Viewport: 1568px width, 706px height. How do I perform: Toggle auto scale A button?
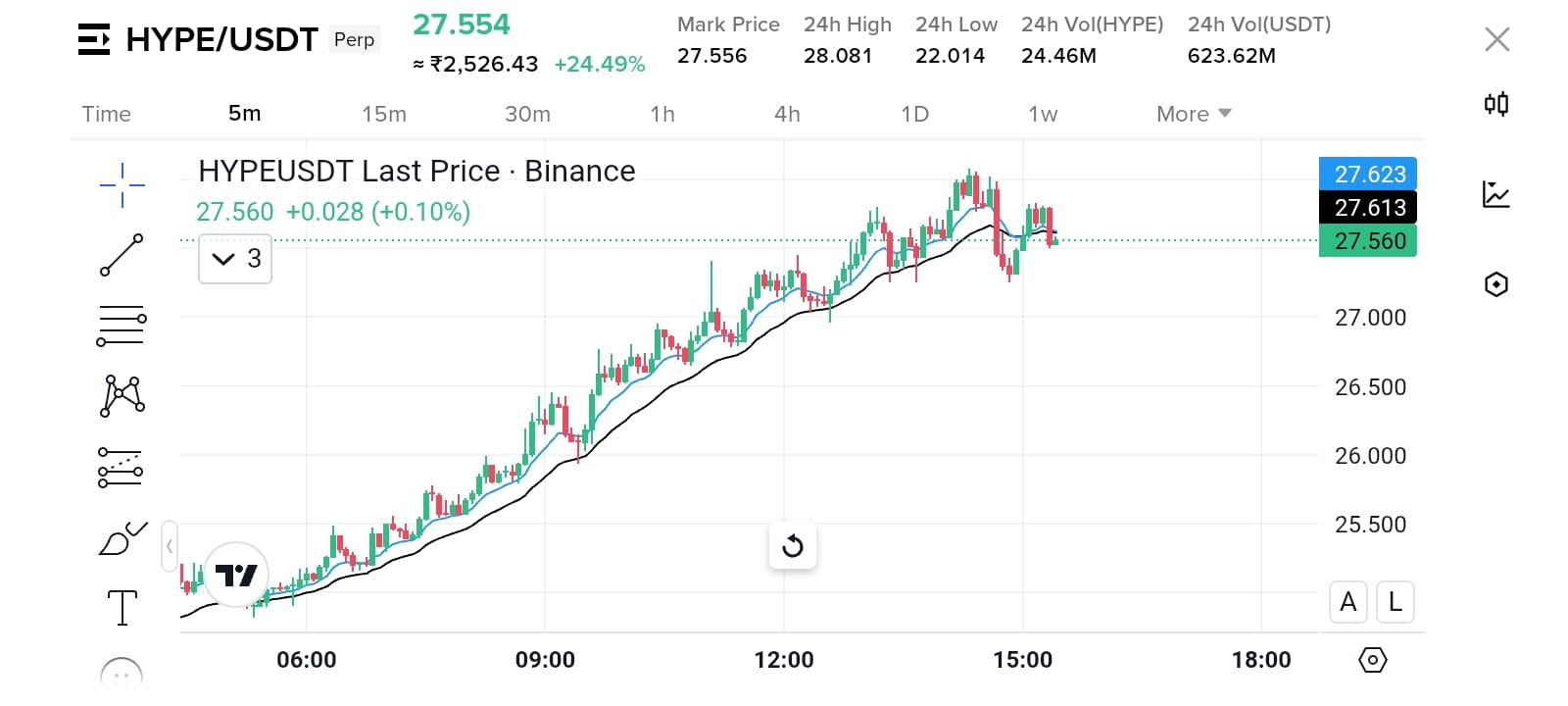(x=1348, y=602)
